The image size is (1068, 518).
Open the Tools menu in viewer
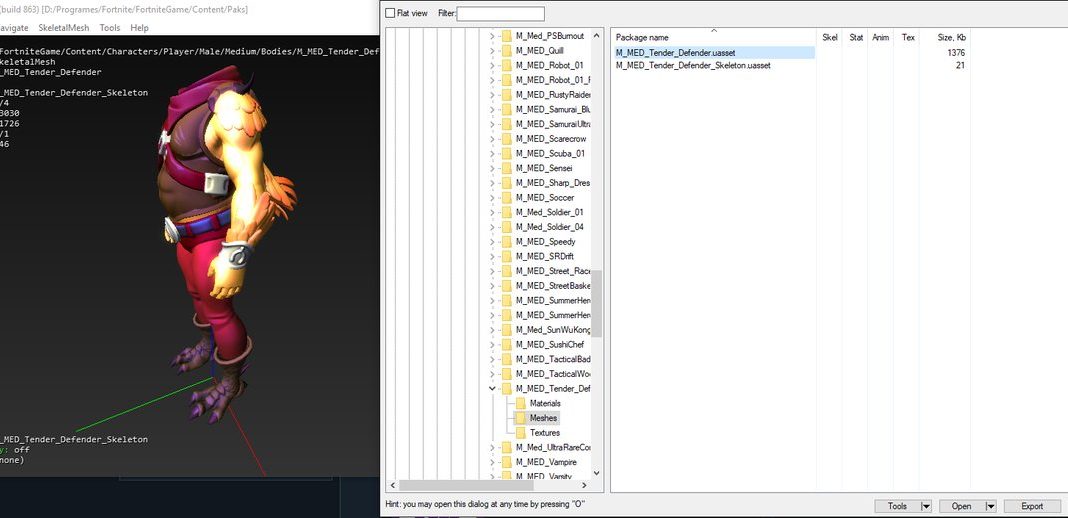pos(110,28)
